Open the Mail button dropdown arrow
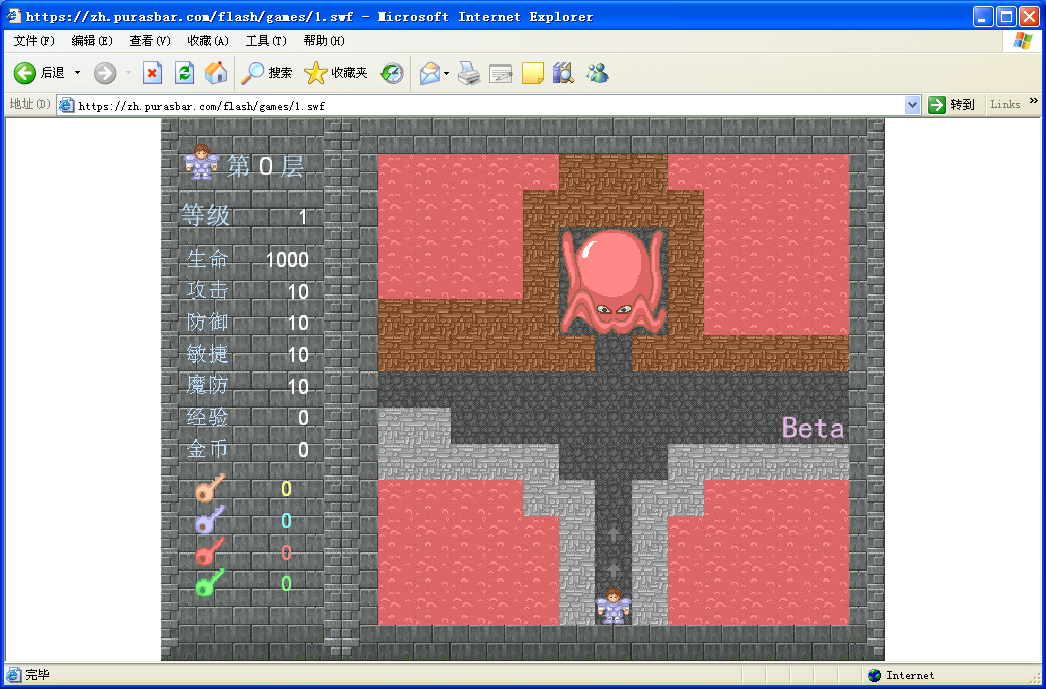This screenshot has height=689, width=1046. [446, 73]
